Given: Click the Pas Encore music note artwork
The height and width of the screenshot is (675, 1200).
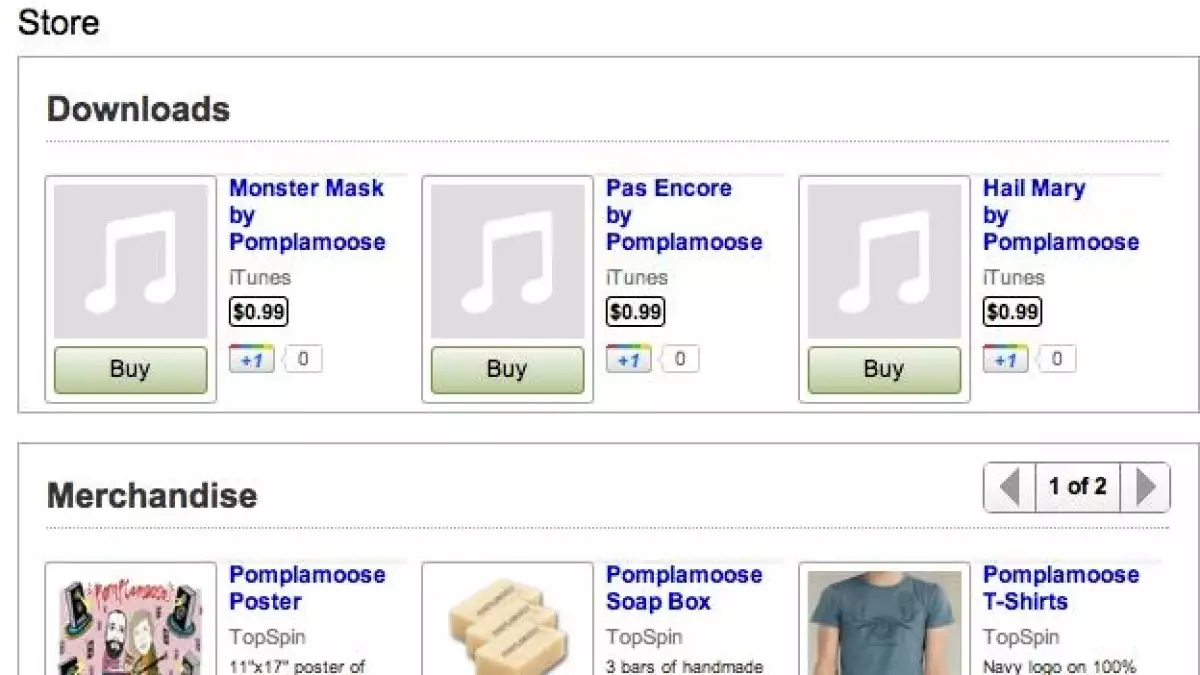Looking at the screenshot, I should (x=507, y=262).
